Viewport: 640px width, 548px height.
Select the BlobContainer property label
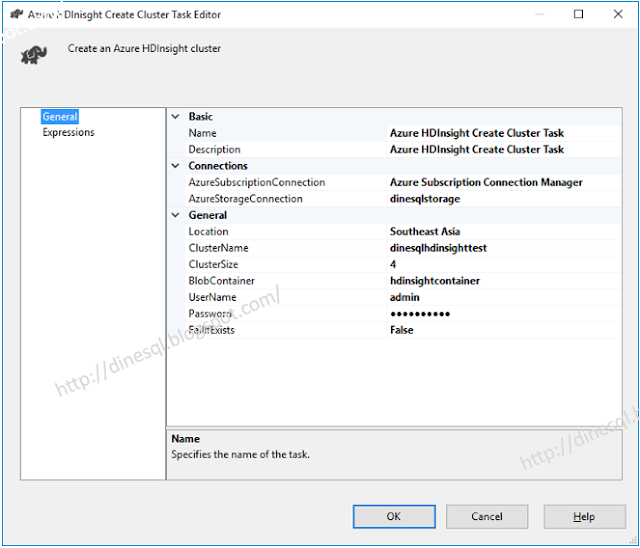coord(221,281)
